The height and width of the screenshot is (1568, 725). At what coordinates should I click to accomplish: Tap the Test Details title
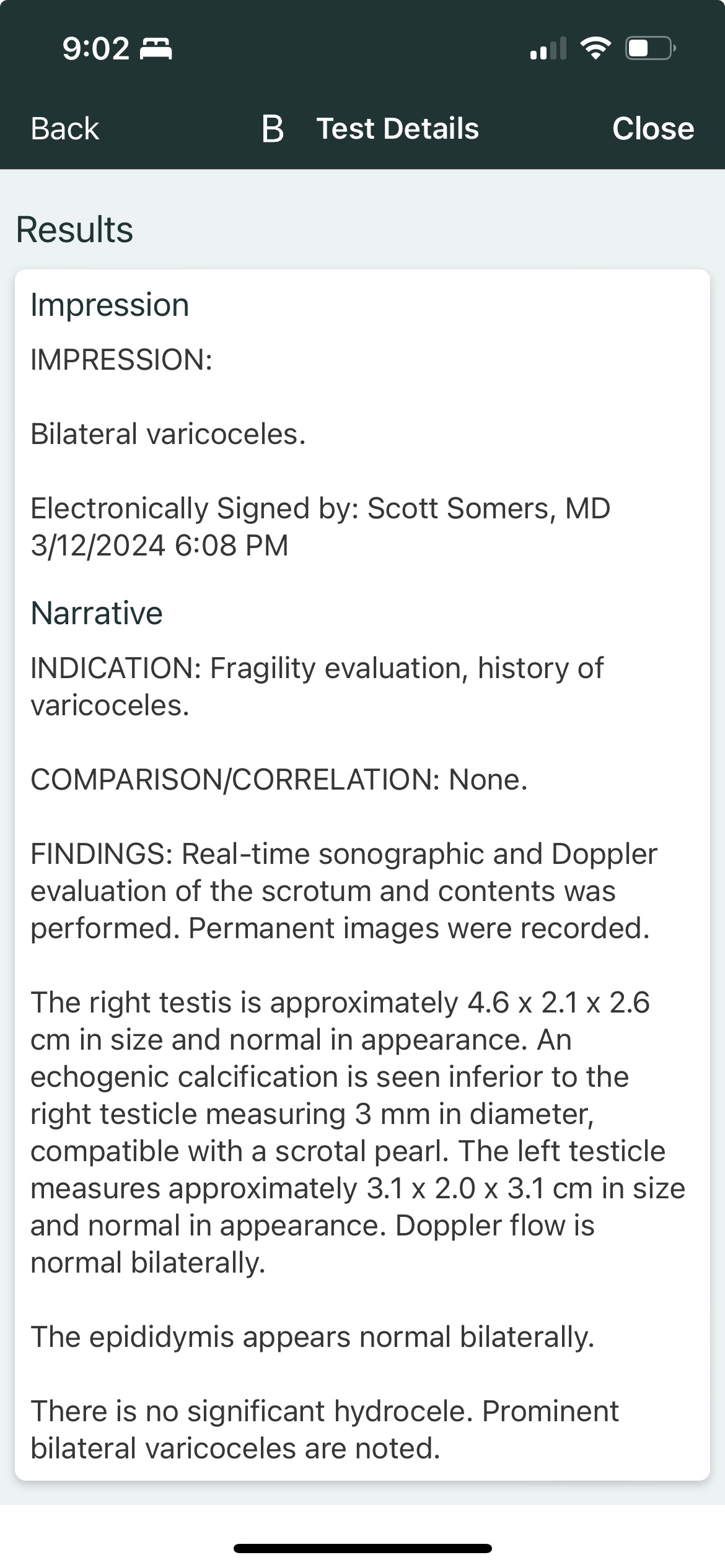pos(398,129)
